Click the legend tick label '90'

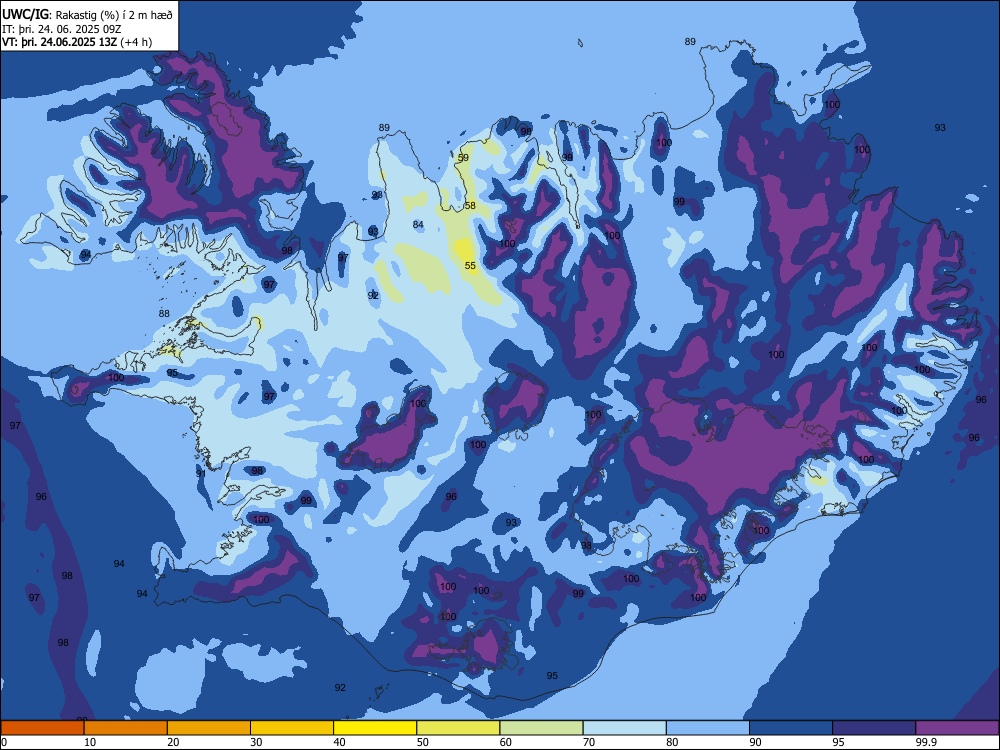coord(755,742)
